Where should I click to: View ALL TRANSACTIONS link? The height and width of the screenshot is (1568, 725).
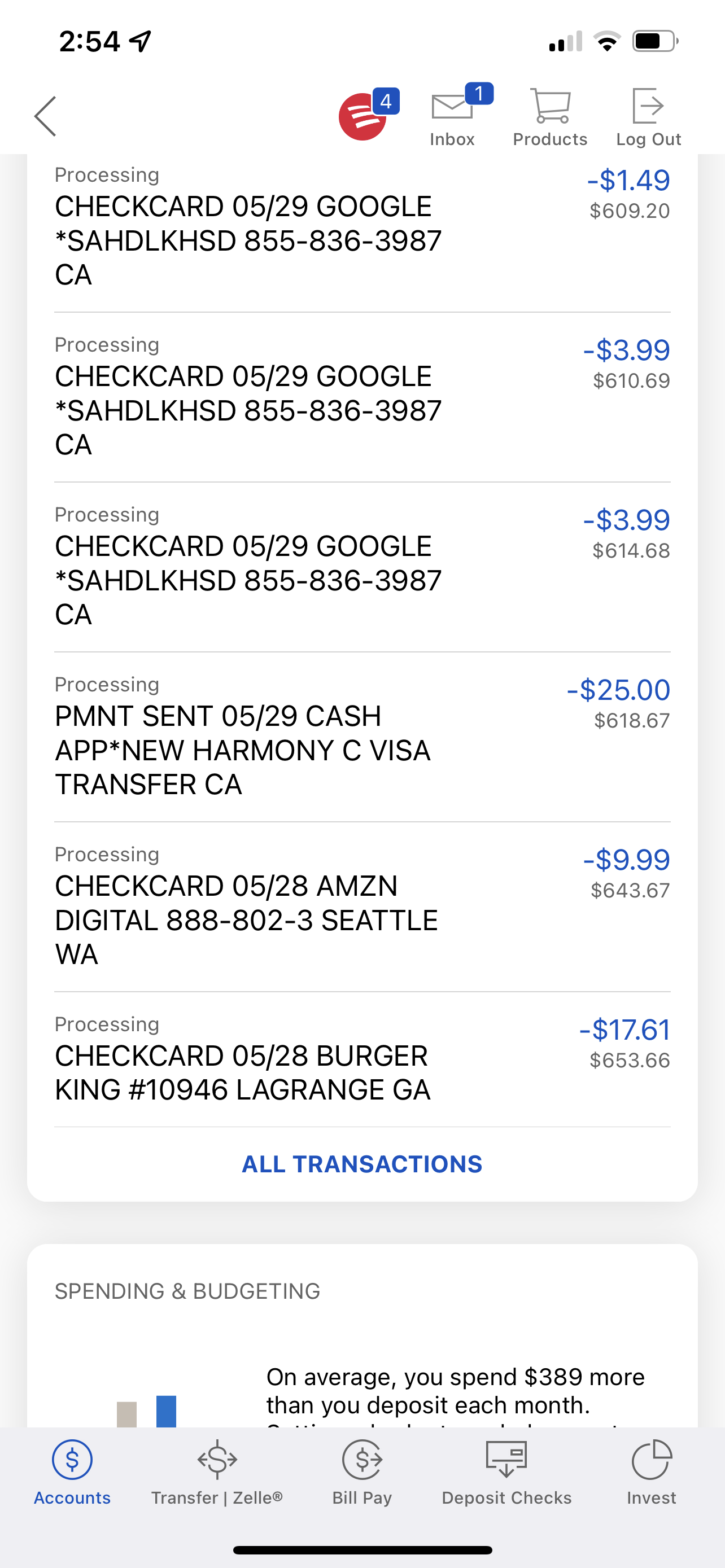pos(362,1164)
